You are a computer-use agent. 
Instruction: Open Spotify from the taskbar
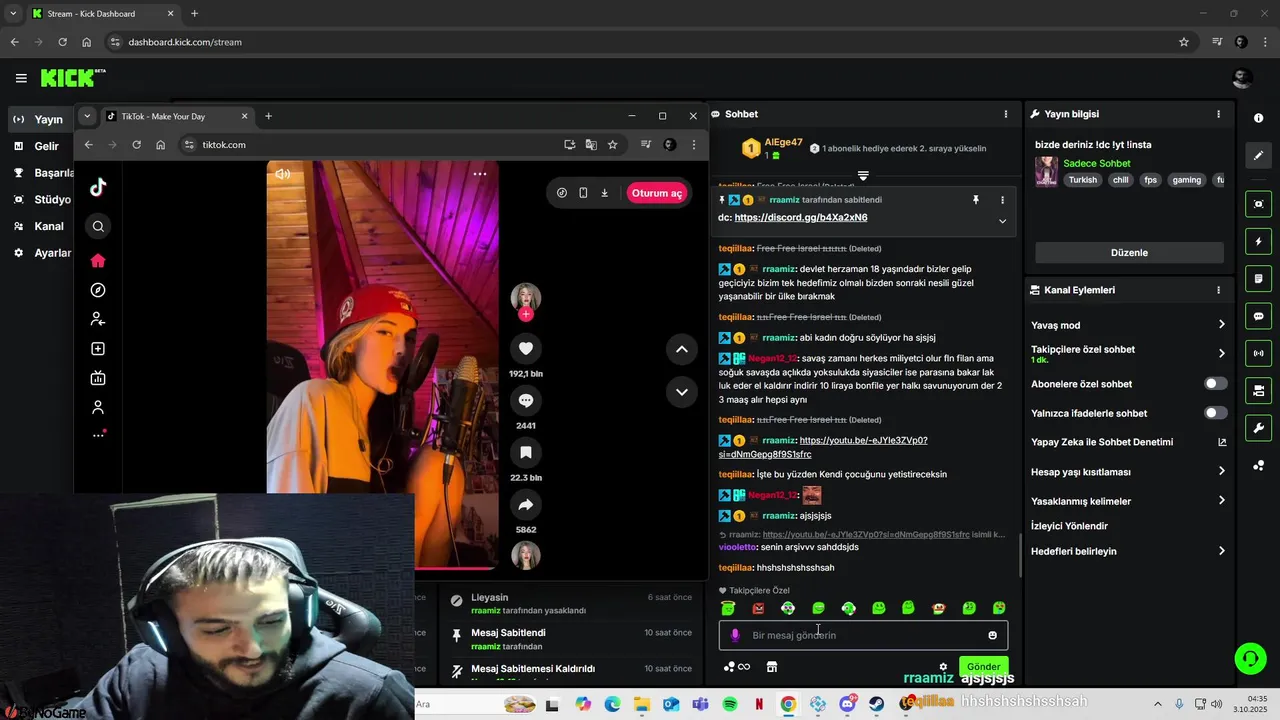729,704
